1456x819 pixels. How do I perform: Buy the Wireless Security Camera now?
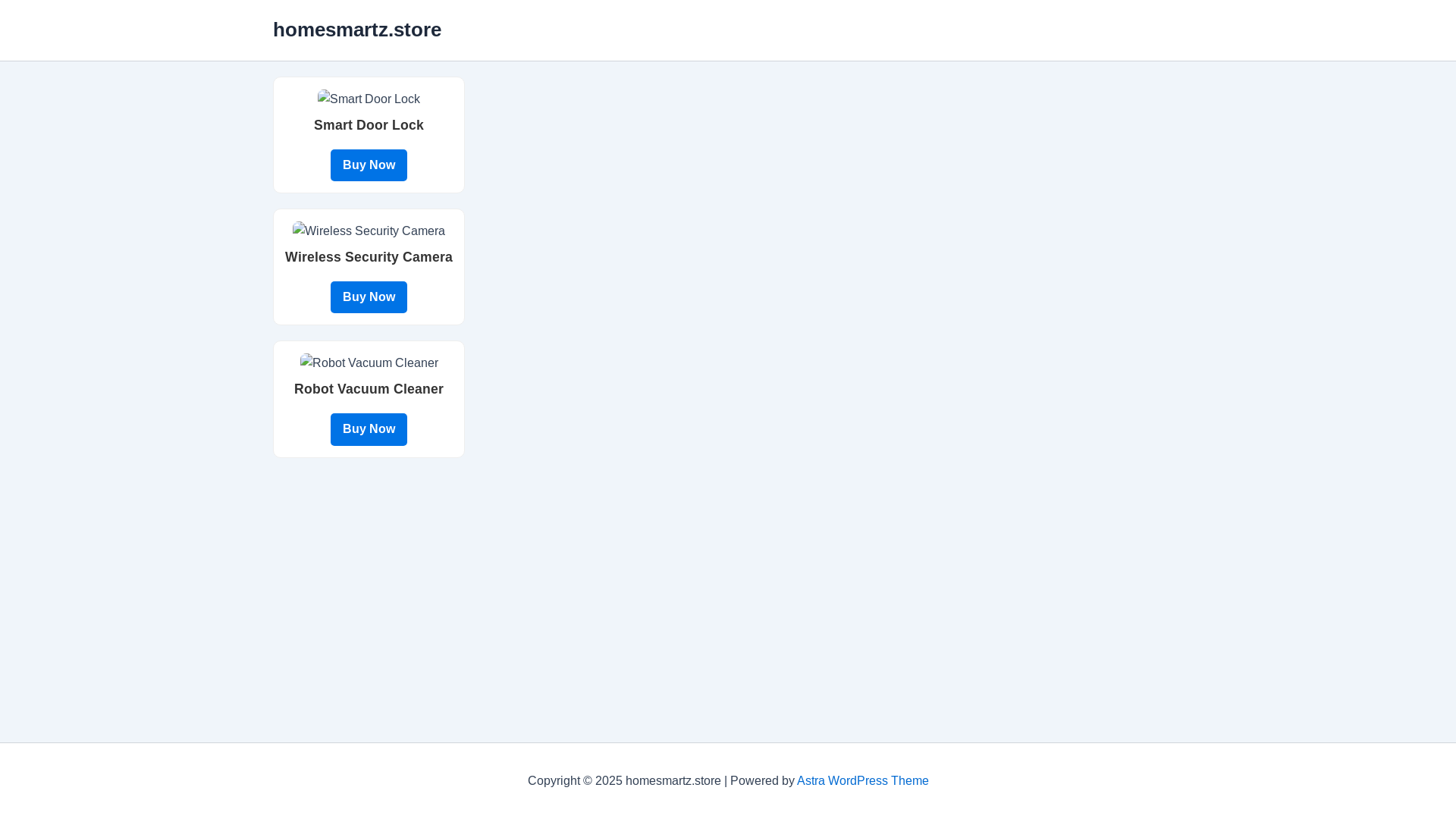(x=369, y=297)
